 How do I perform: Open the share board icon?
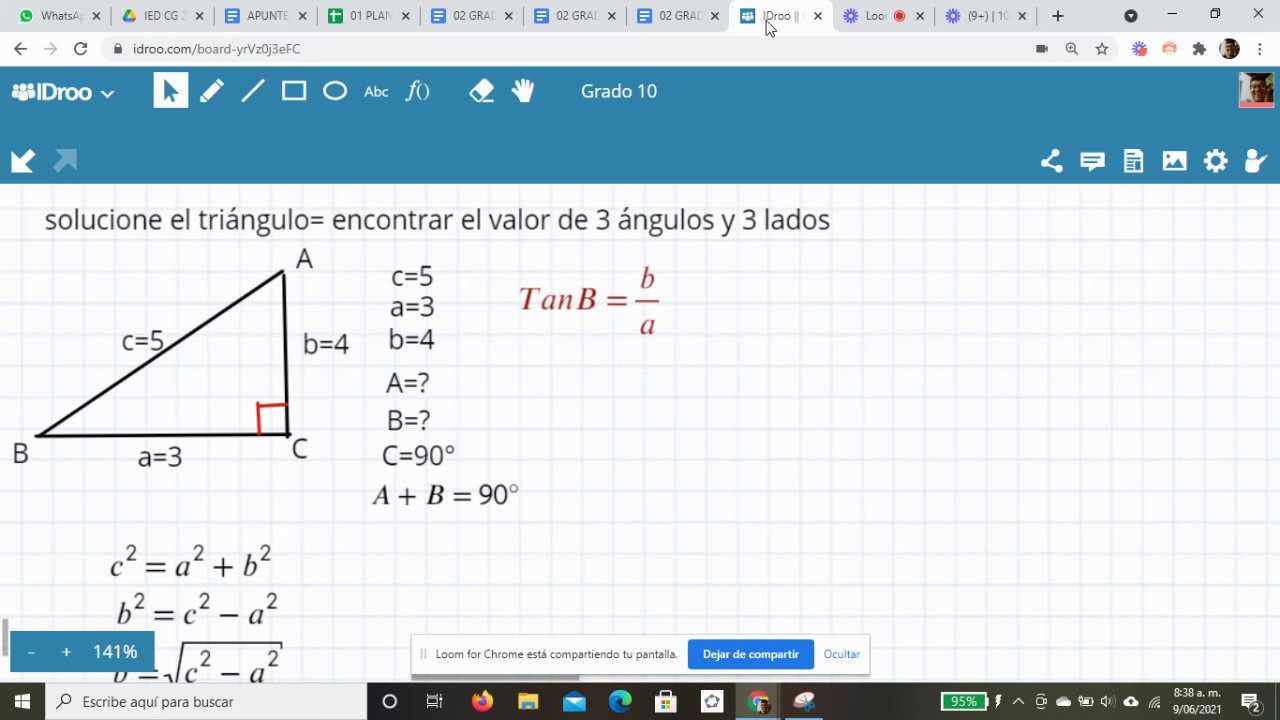[x=1051, y=161]
